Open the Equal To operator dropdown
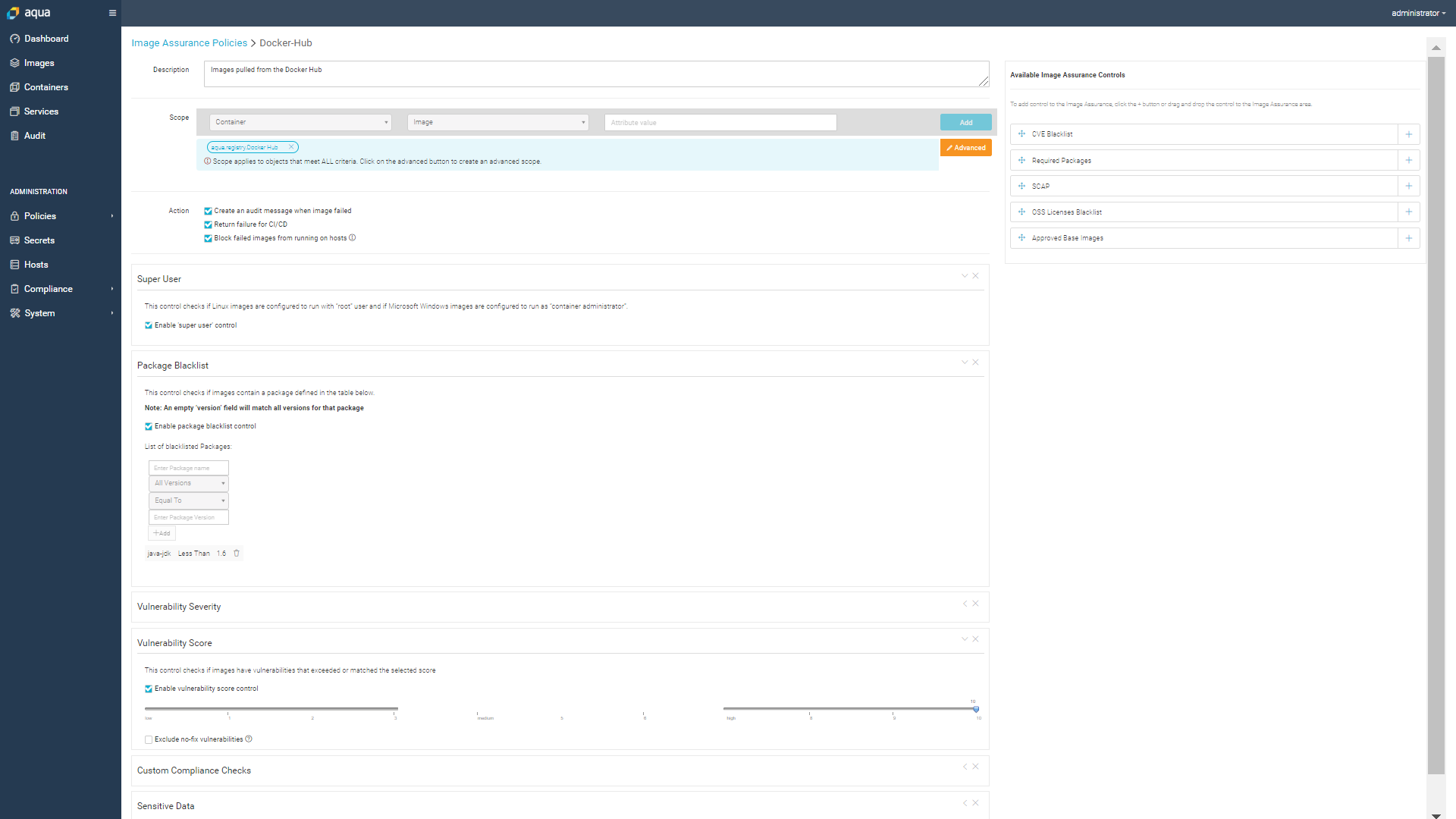 (x=189, y=500)
